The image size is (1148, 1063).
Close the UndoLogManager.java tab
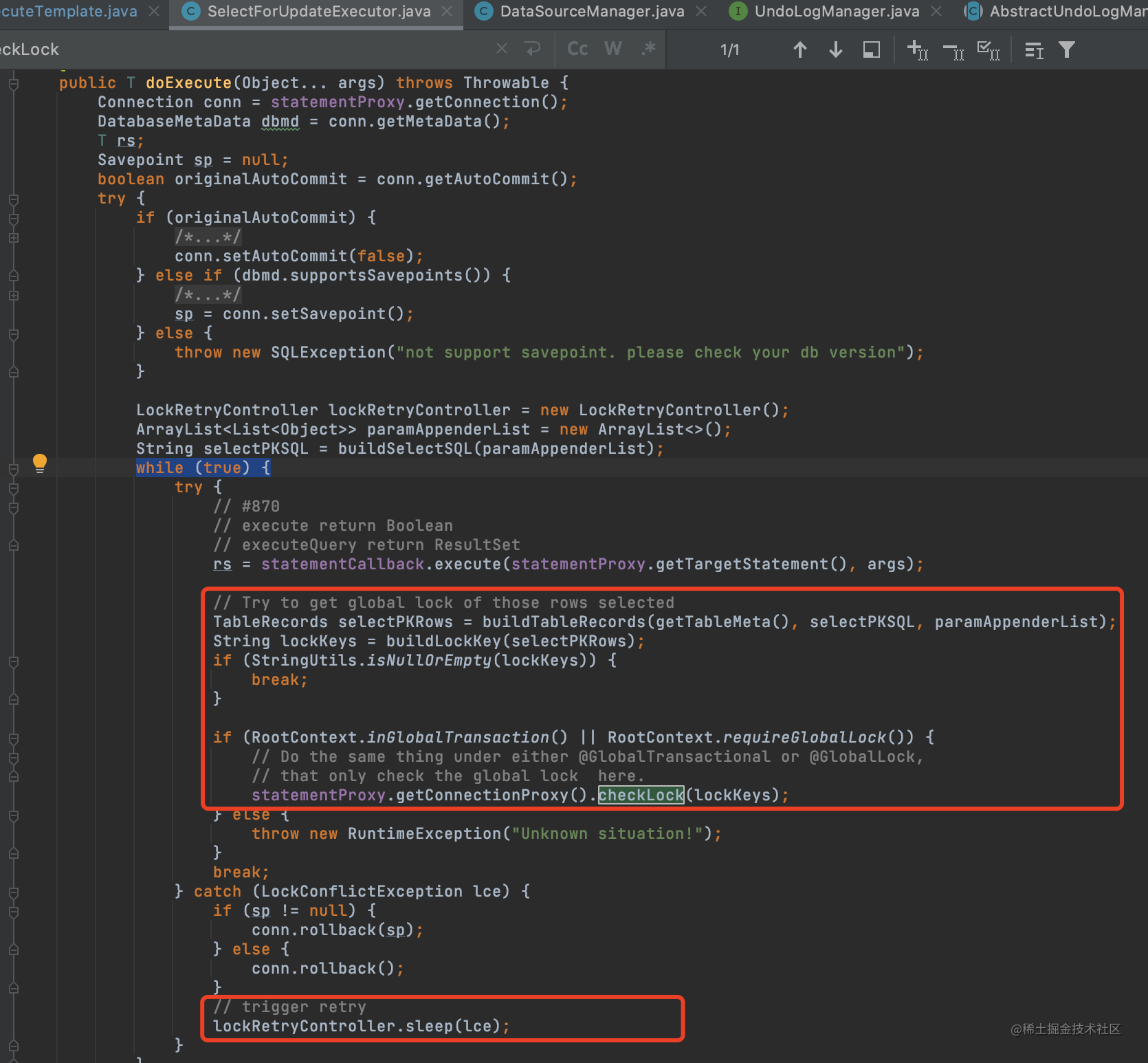(936, 11)
